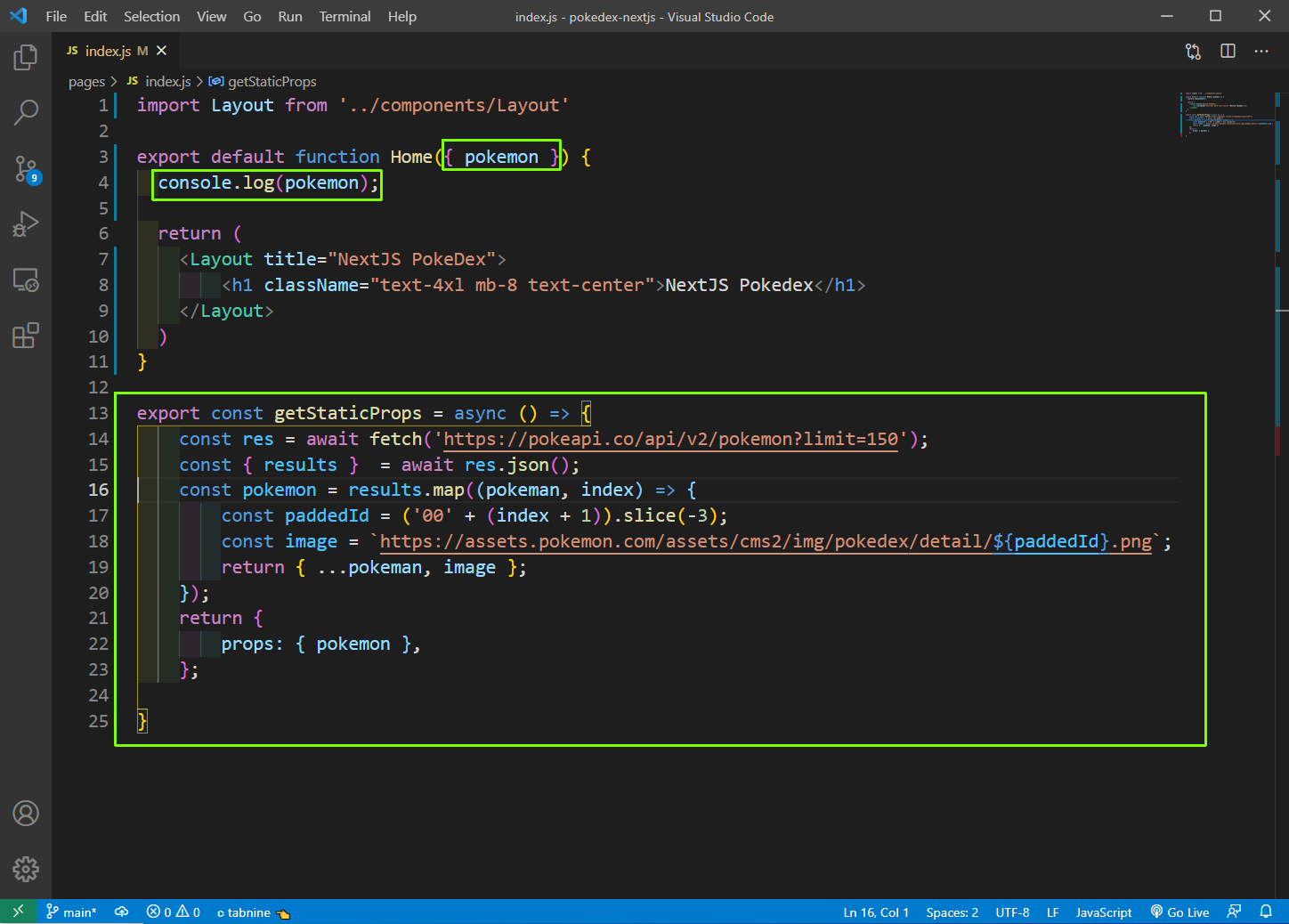Click the main* git branch indicator
Screen dimensions: 1289x924
71,912
